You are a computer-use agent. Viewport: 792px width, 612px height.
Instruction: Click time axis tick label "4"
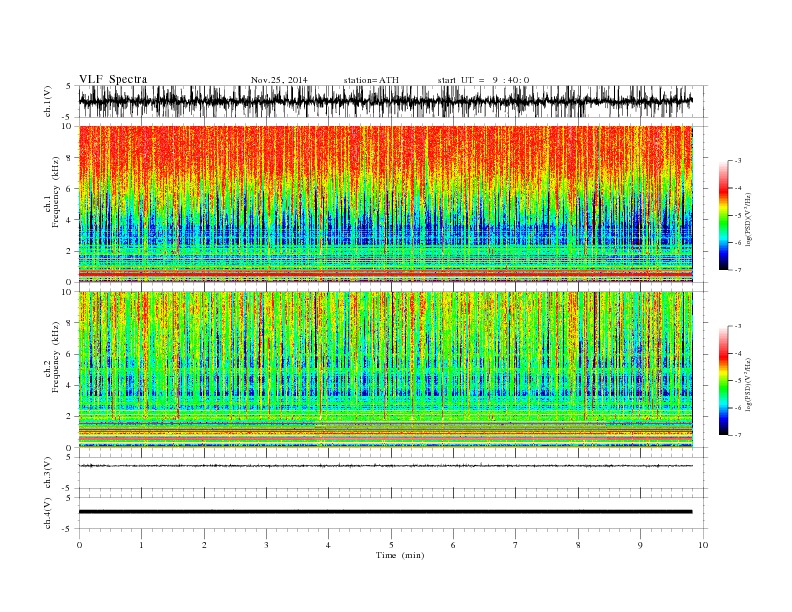tap(329, 545)
